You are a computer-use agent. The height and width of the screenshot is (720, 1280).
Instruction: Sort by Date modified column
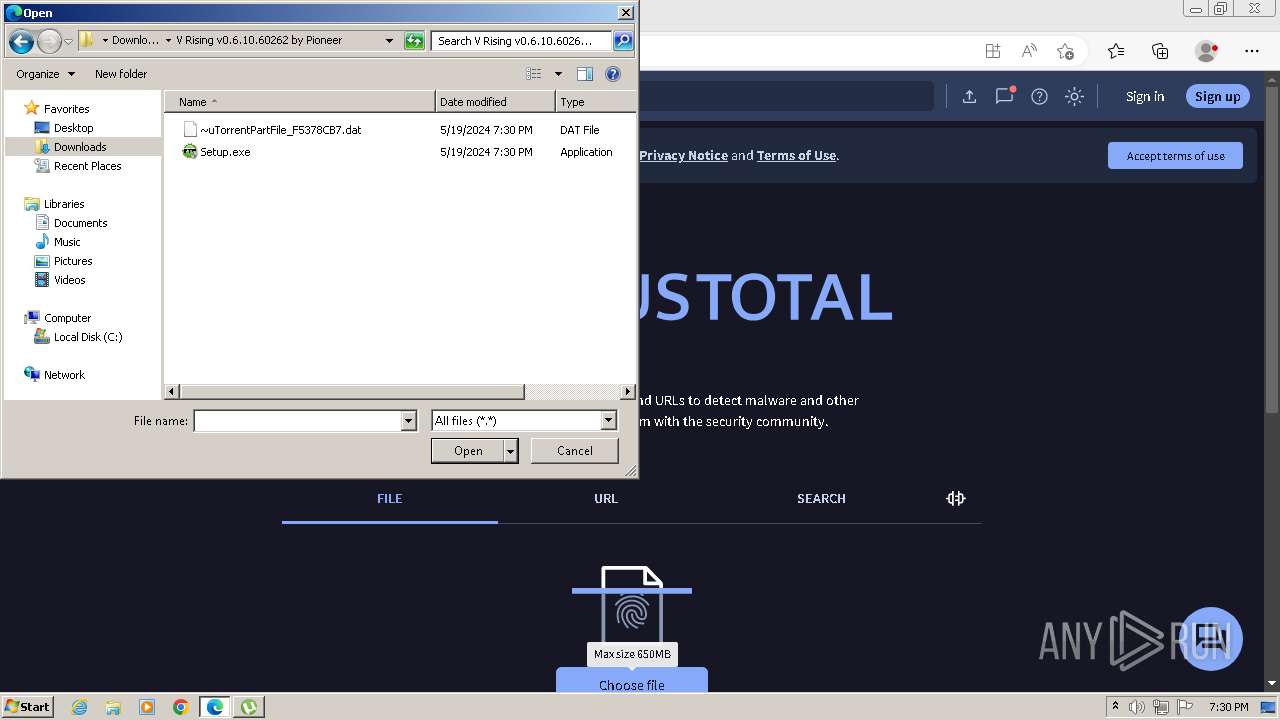tap(495, 102)
